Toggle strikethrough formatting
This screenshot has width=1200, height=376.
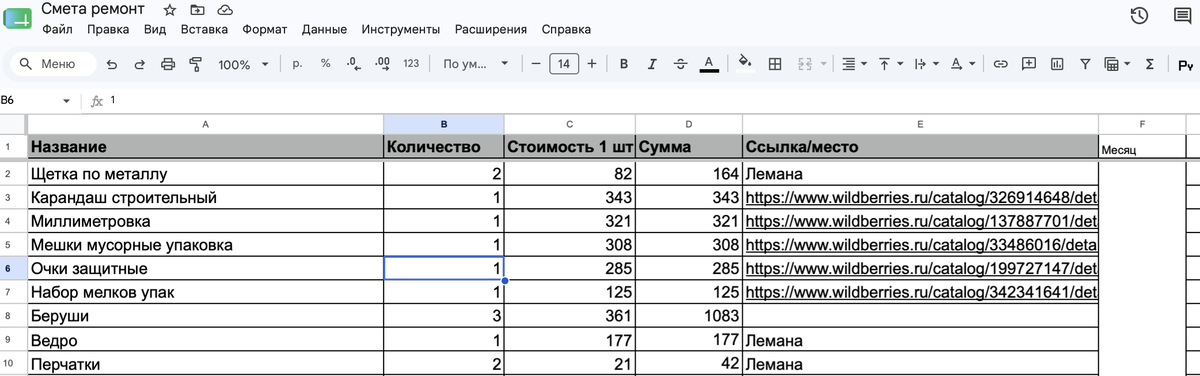coord(680,64)
